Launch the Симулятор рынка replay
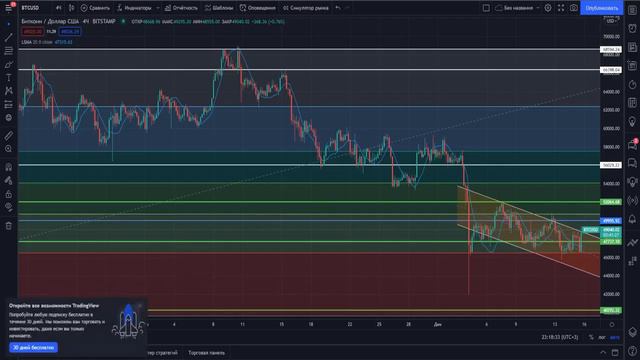The width and height of the screenshot is (640, 360). 306,8
